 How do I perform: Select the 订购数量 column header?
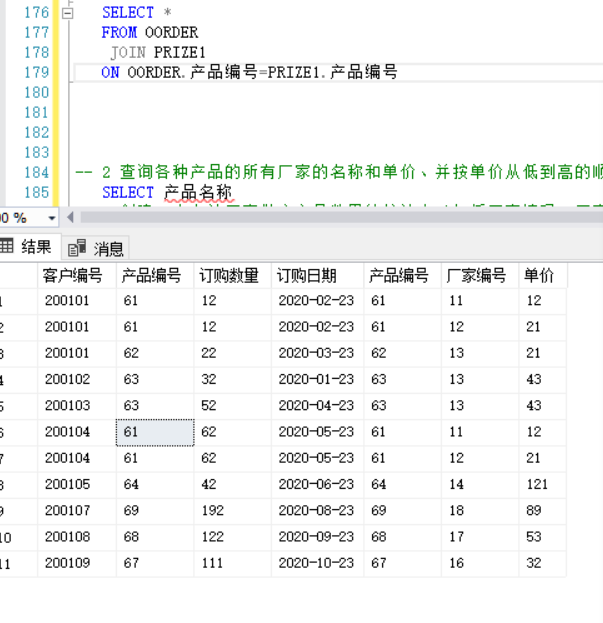(233, 275)
